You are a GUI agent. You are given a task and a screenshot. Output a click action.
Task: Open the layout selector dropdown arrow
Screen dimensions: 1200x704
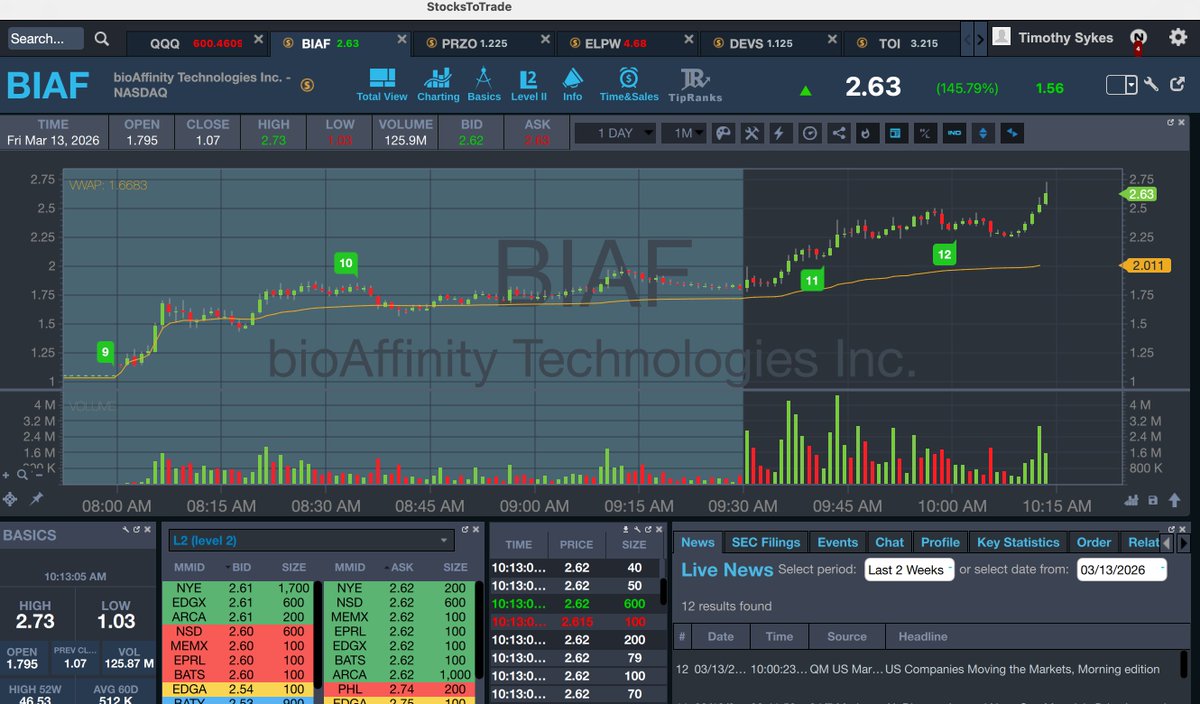coord(1131,85)
